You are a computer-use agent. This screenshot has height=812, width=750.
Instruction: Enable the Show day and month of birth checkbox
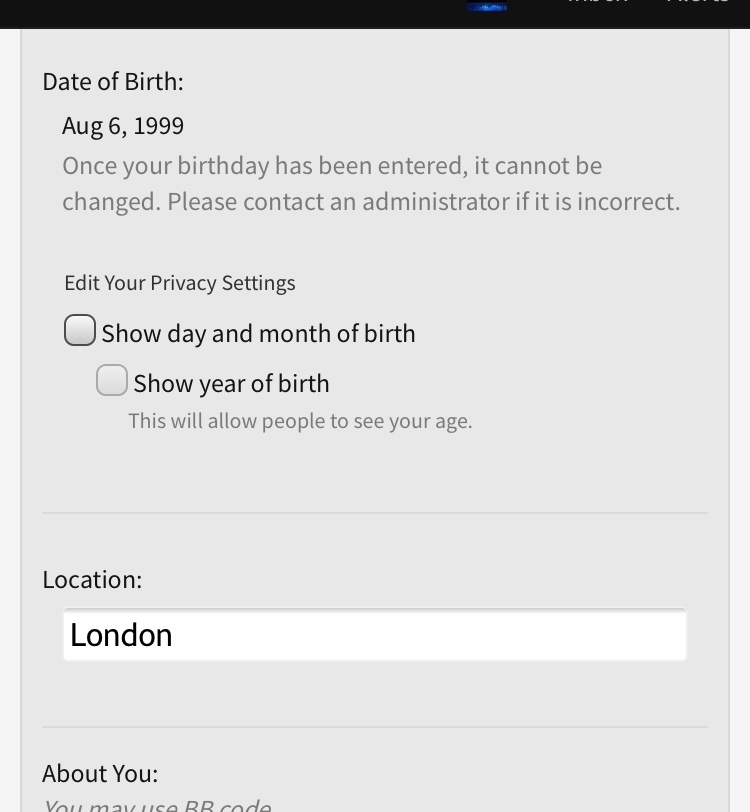[x=80, y=330]
